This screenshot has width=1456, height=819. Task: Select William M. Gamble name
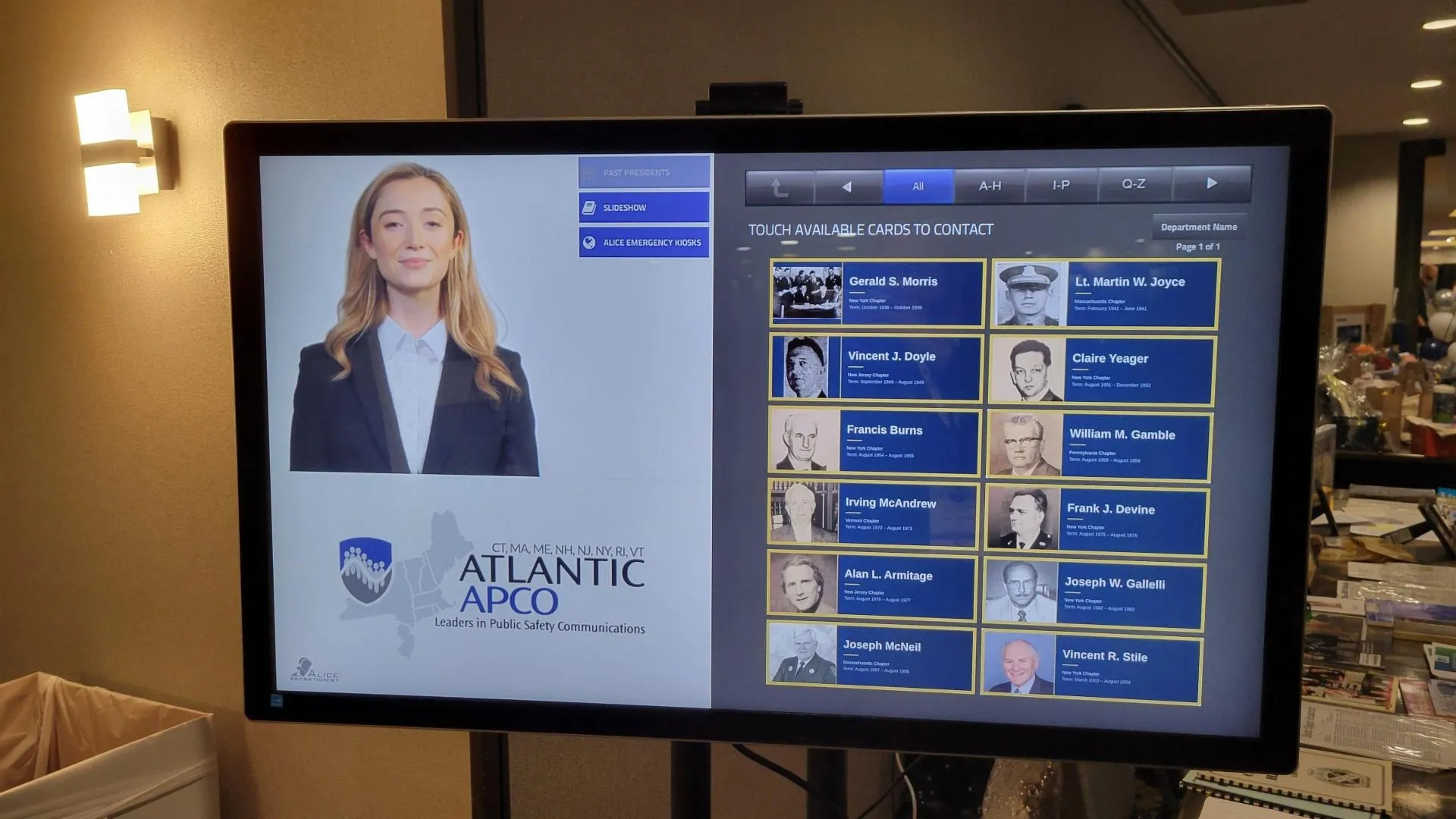point(1122,435)
